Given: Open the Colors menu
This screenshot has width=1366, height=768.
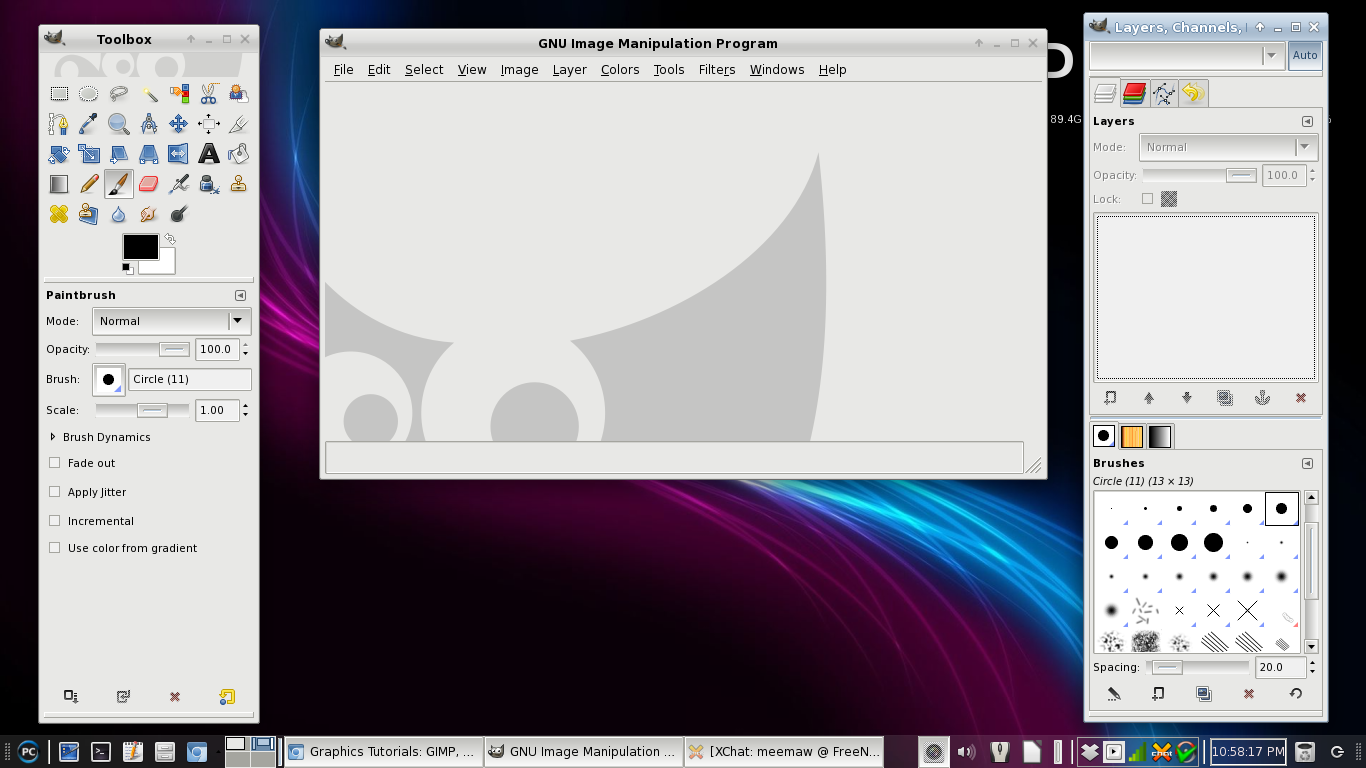Looking at the screenshot, I should [x=620, y=69].
